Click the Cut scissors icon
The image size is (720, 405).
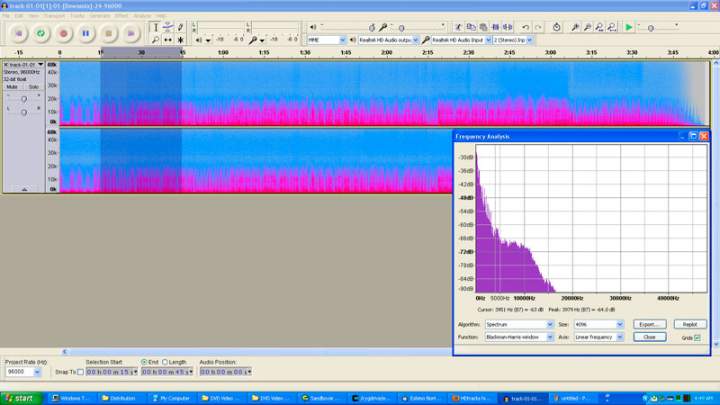pyautogui.click(x=458, y=28)
